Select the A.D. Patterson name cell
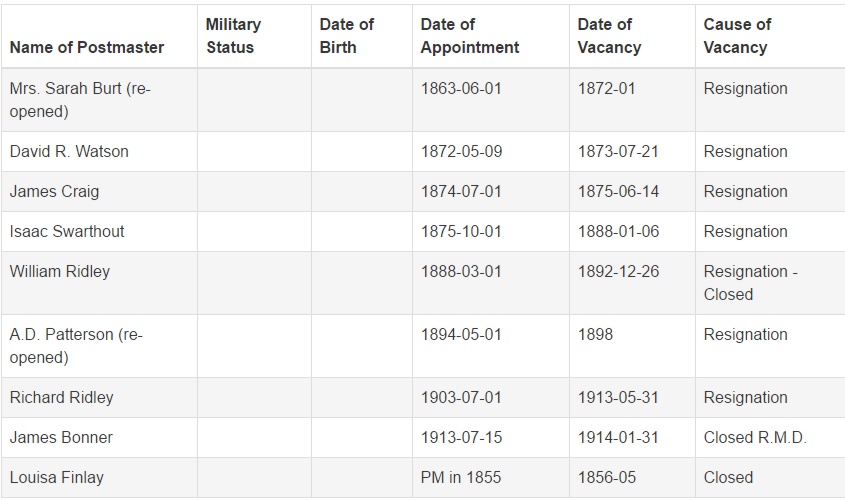 tap(76, 346)
